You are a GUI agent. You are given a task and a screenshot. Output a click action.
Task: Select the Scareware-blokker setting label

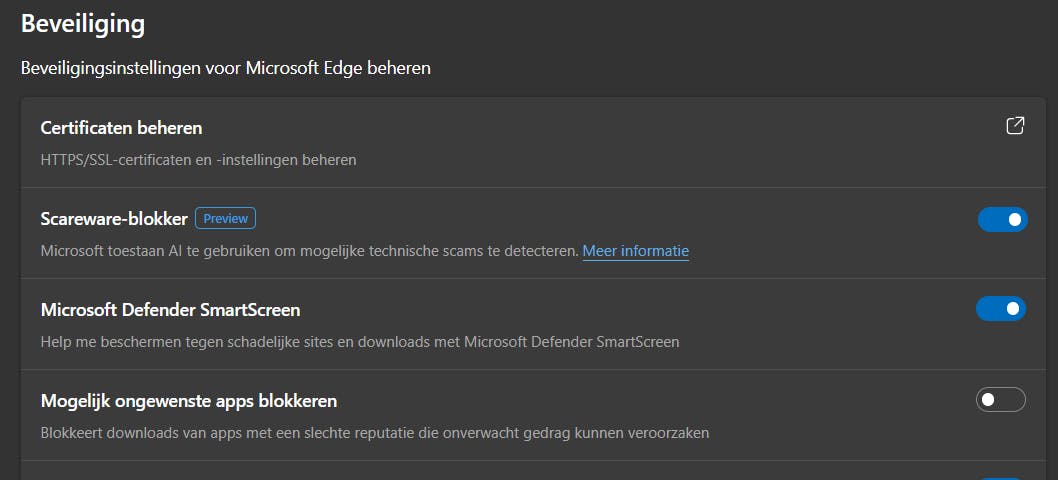(114, 218)
